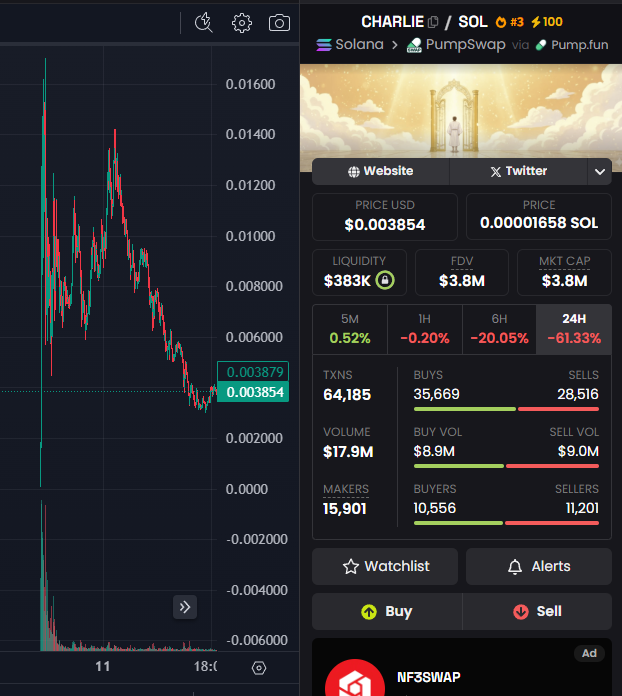
Task: Click the FDV $3.8M box
Action: pyautogui.click(x=462, y=273)
